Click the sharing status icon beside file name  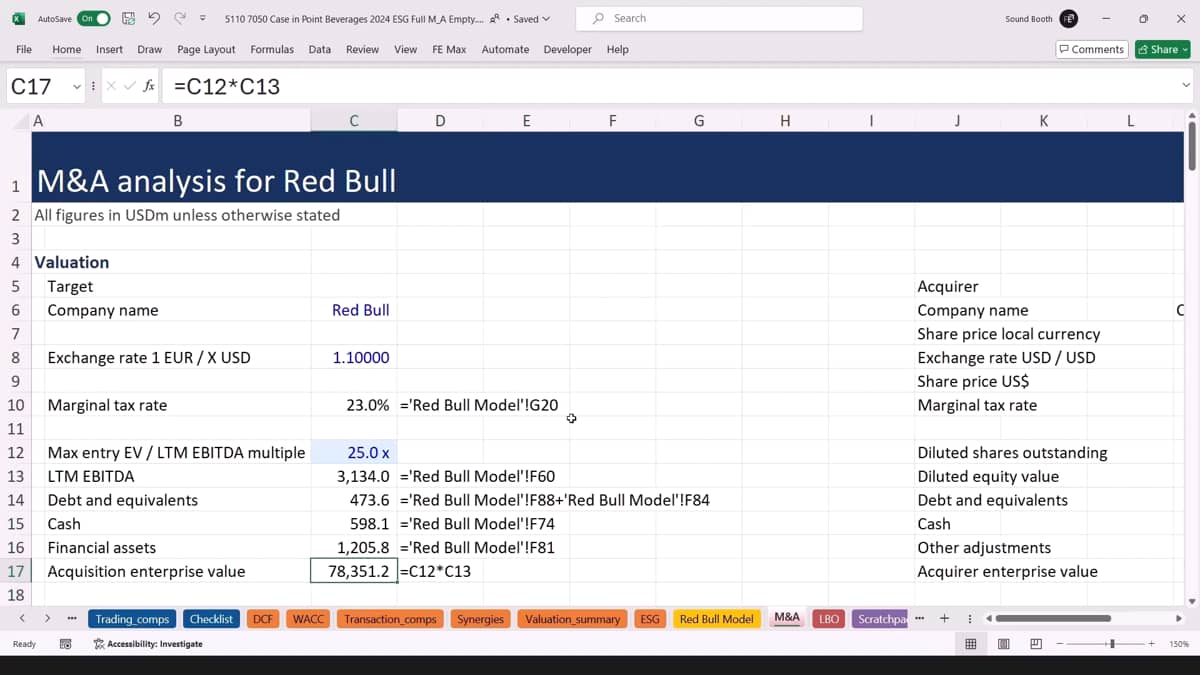[494, 19]
